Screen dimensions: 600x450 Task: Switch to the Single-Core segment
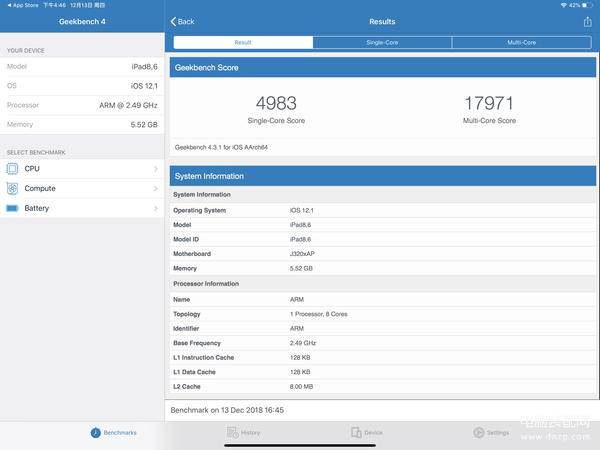[x=382, y=42]
